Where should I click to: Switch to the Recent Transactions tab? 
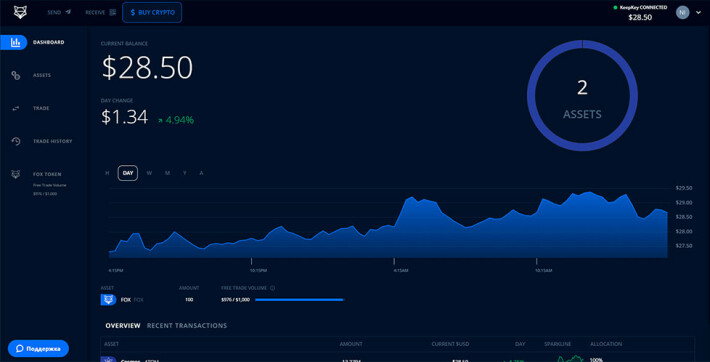click(187, 326)
